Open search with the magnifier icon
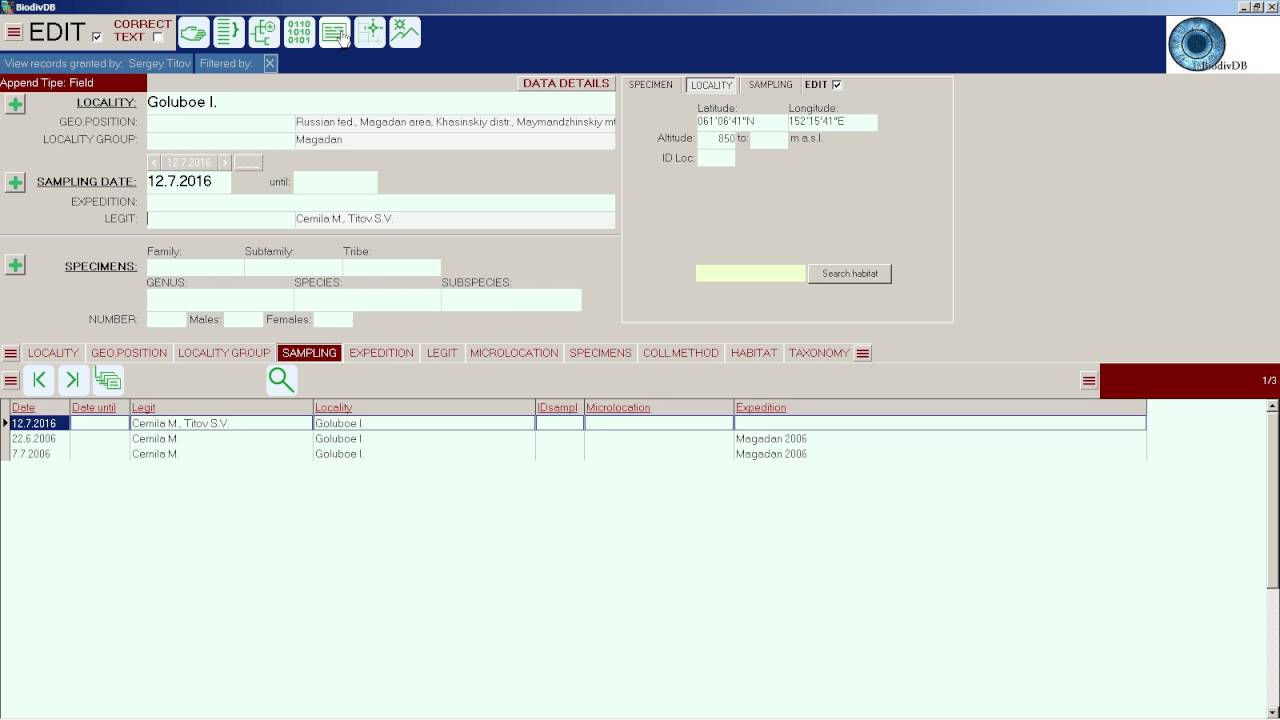 281,380
